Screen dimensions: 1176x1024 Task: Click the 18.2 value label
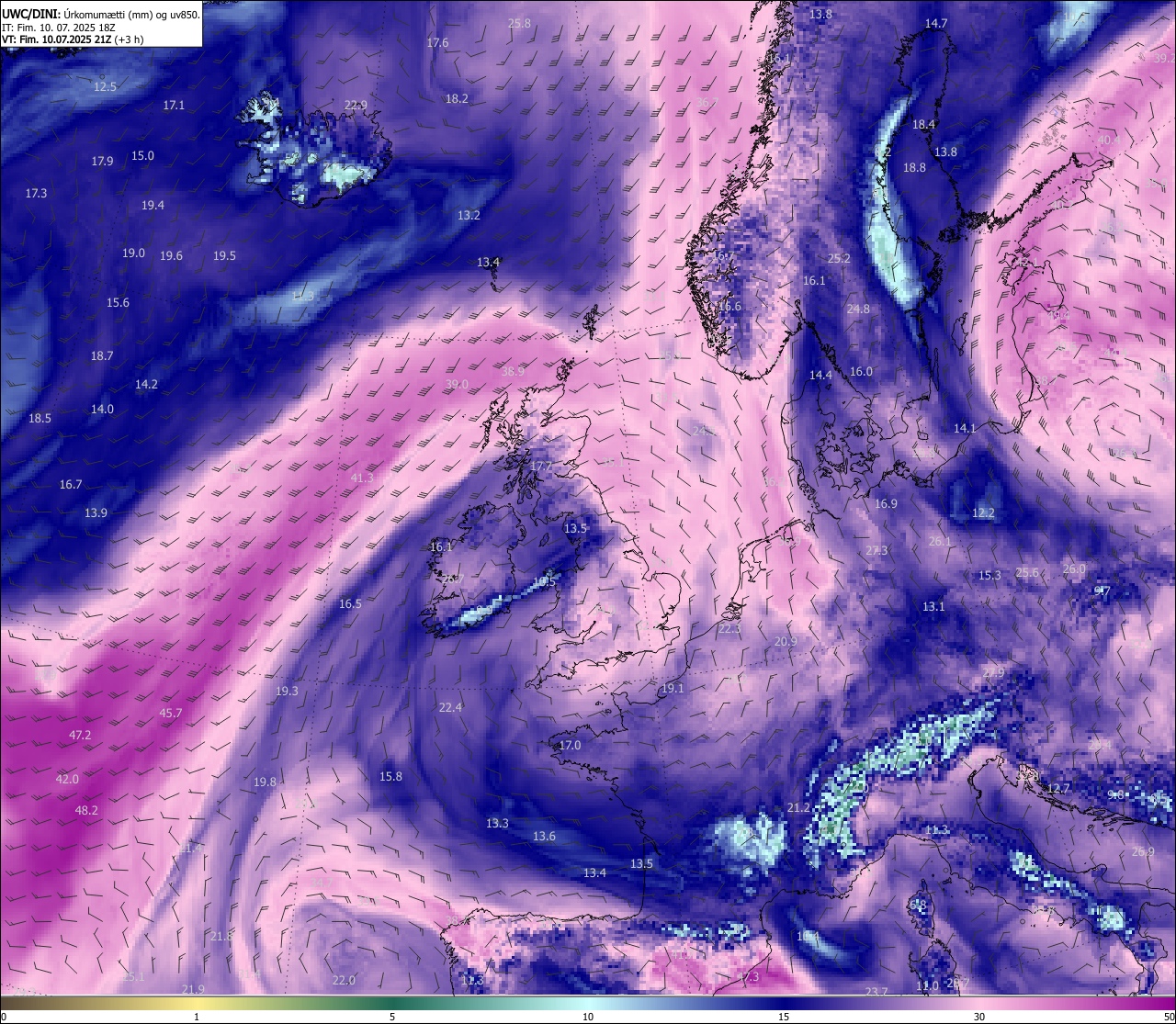457,98
